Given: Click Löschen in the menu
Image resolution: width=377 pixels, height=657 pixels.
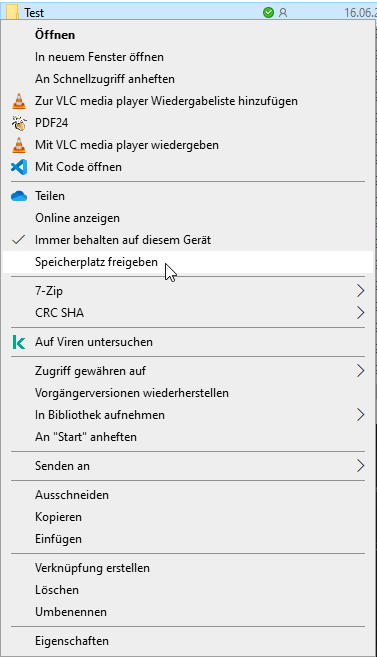Looking at the screenshot, I should 188,590.
